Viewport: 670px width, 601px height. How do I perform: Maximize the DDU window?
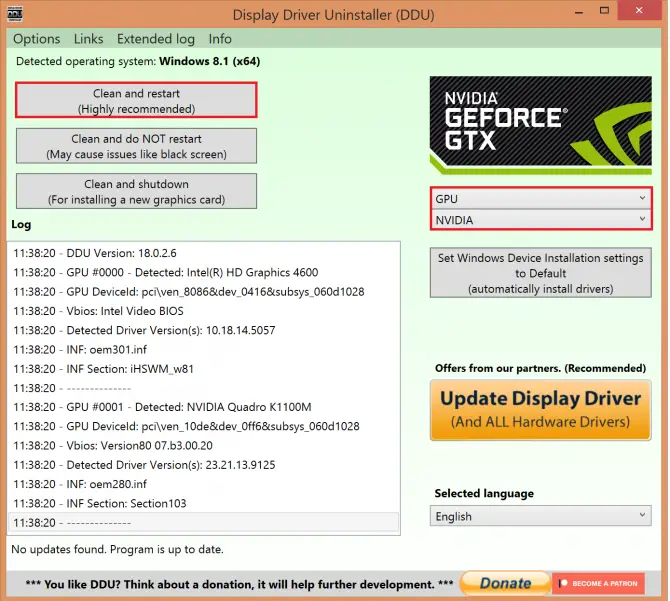(604, 11)
